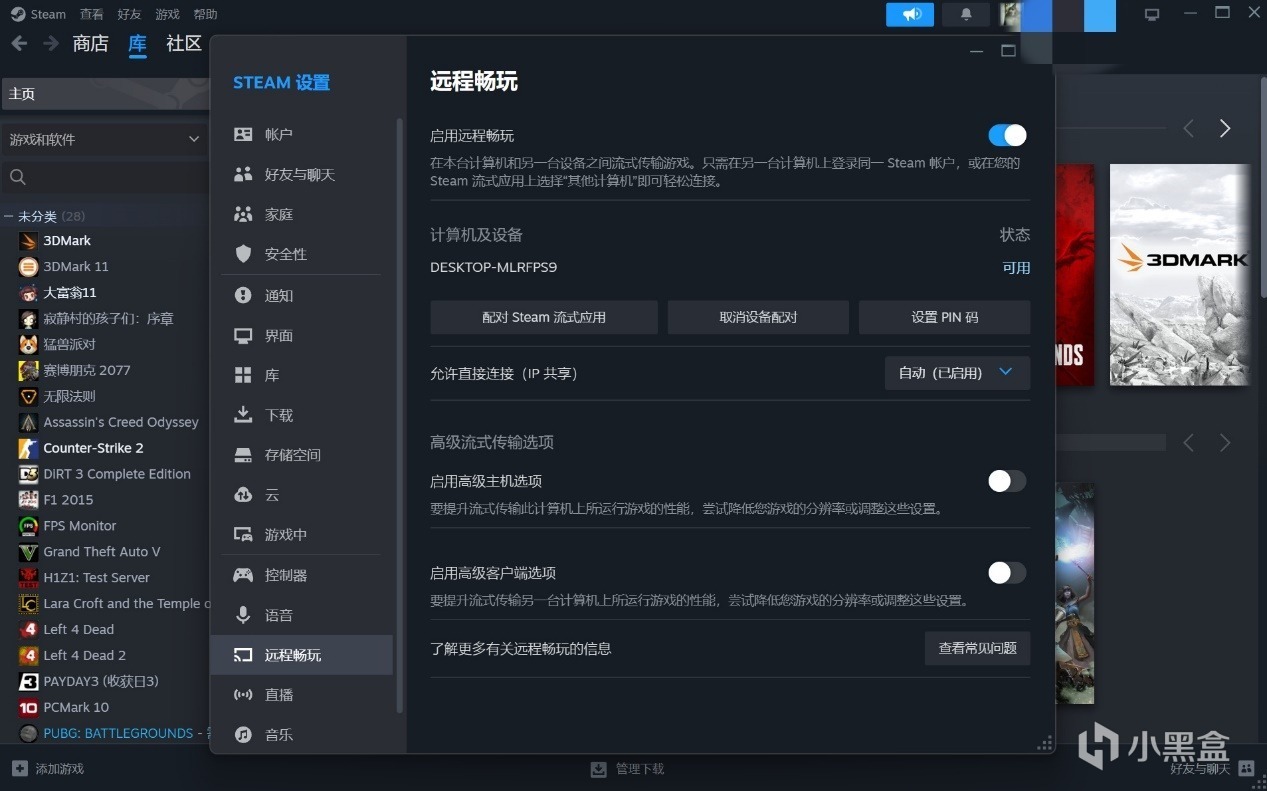This screenshot has width=1267, height=791.
Task: Enable 启用高级客户端选项 toggle
Action: (x=1007, y=573)
